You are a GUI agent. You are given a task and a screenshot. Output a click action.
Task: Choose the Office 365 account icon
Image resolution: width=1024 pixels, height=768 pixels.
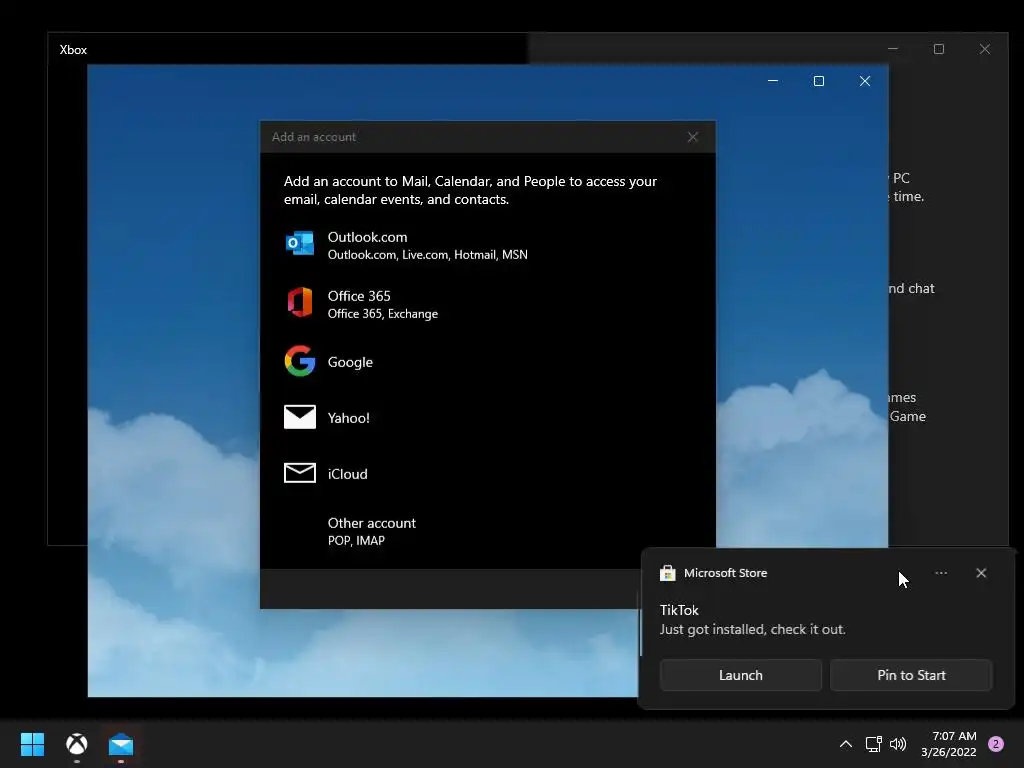click(300, 302)
